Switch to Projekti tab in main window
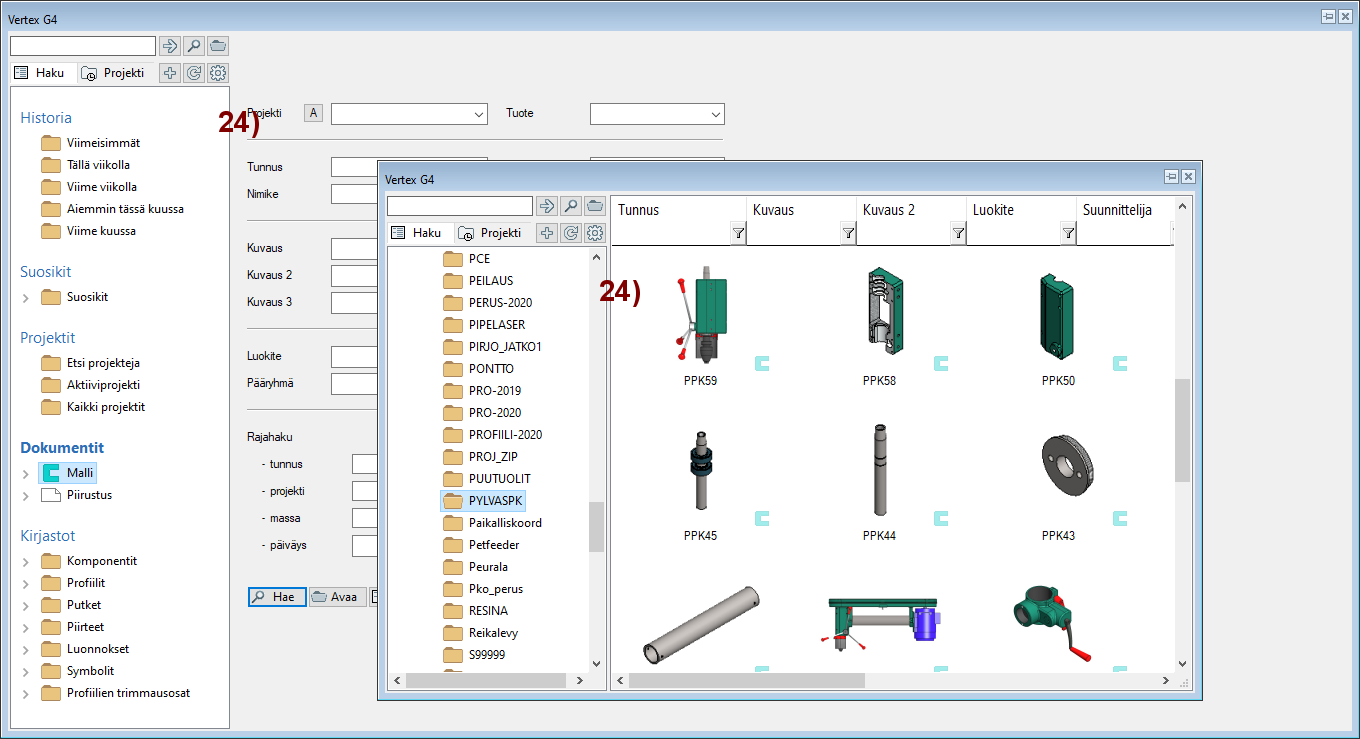This screenshot has height=739, width=1360. [x=113, y=73]
